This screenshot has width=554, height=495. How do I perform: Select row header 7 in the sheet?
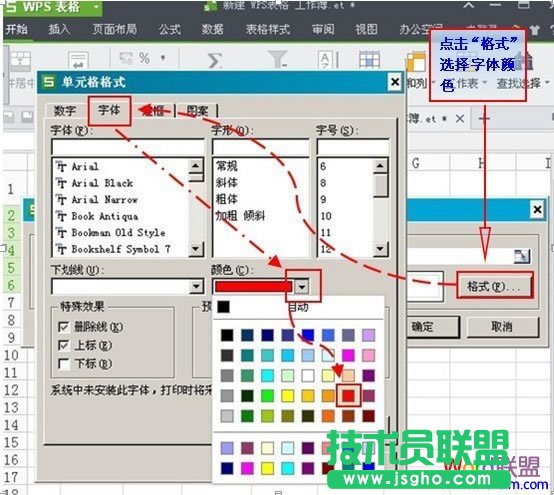pos(11,303)
